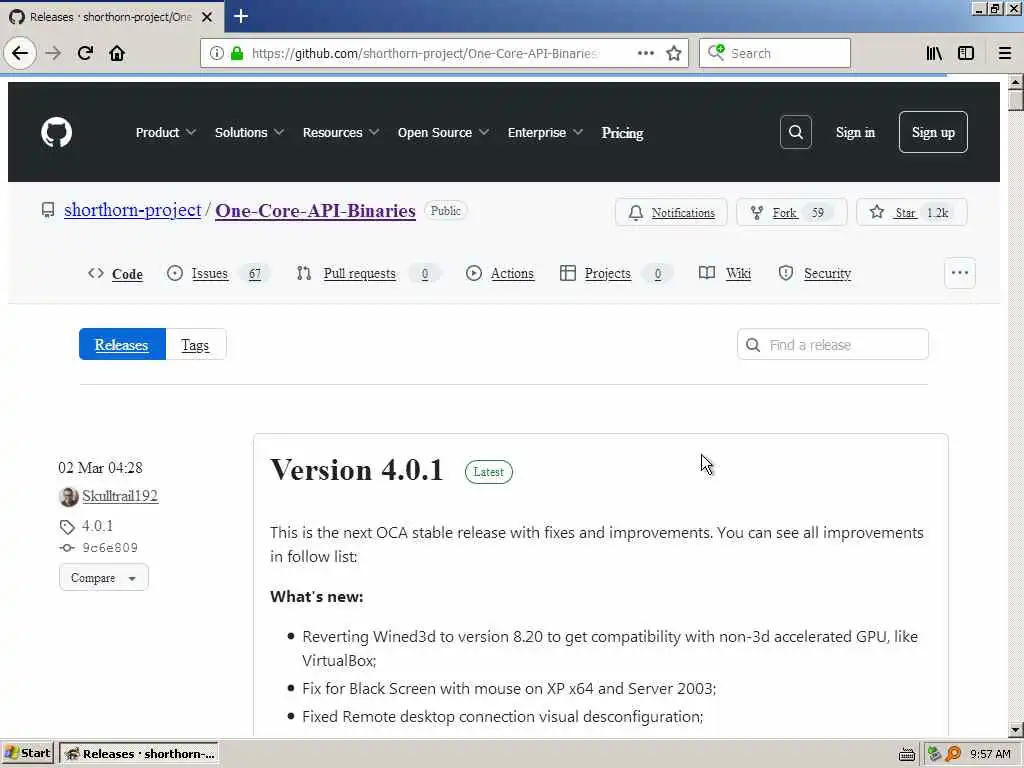Click the GitHub search magnifier button
This screenshot has width=1024, height=768.
[x=795, y=132]
